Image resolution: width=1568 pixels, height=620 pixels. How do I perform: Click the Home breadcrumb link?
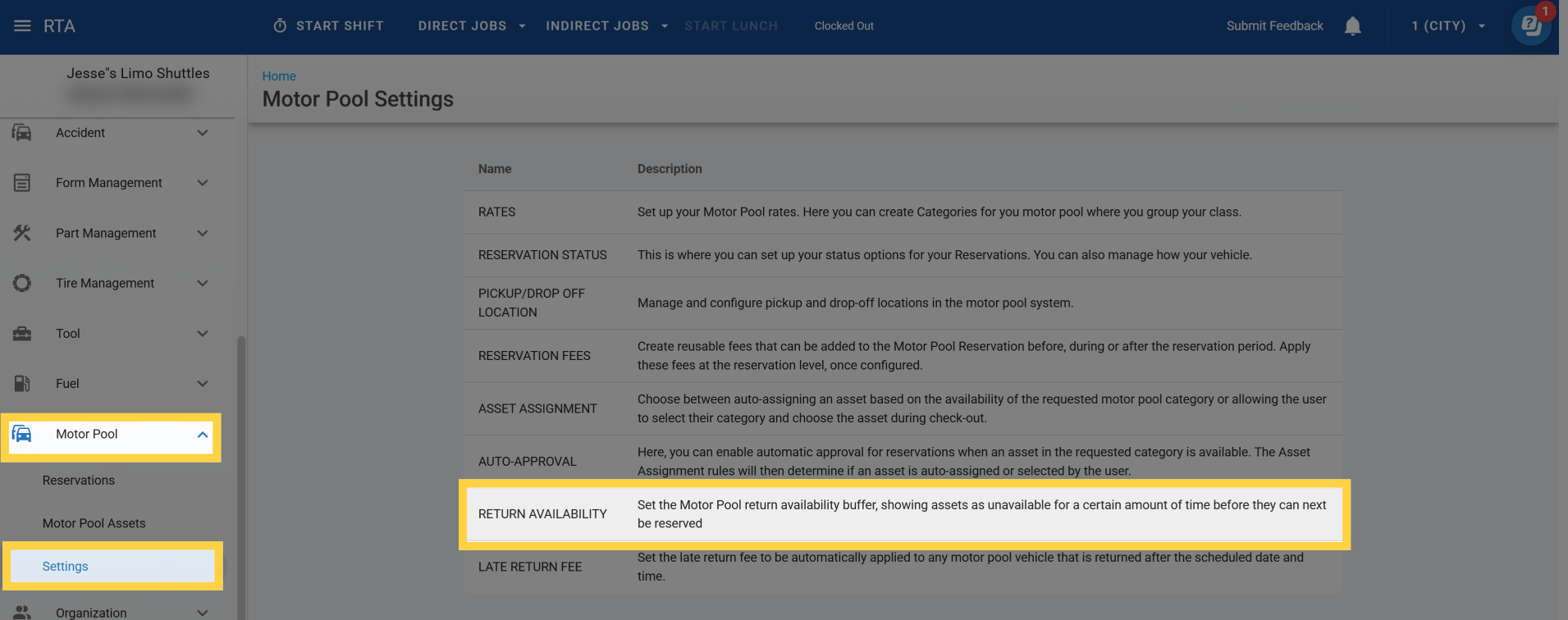coord(279,76)
